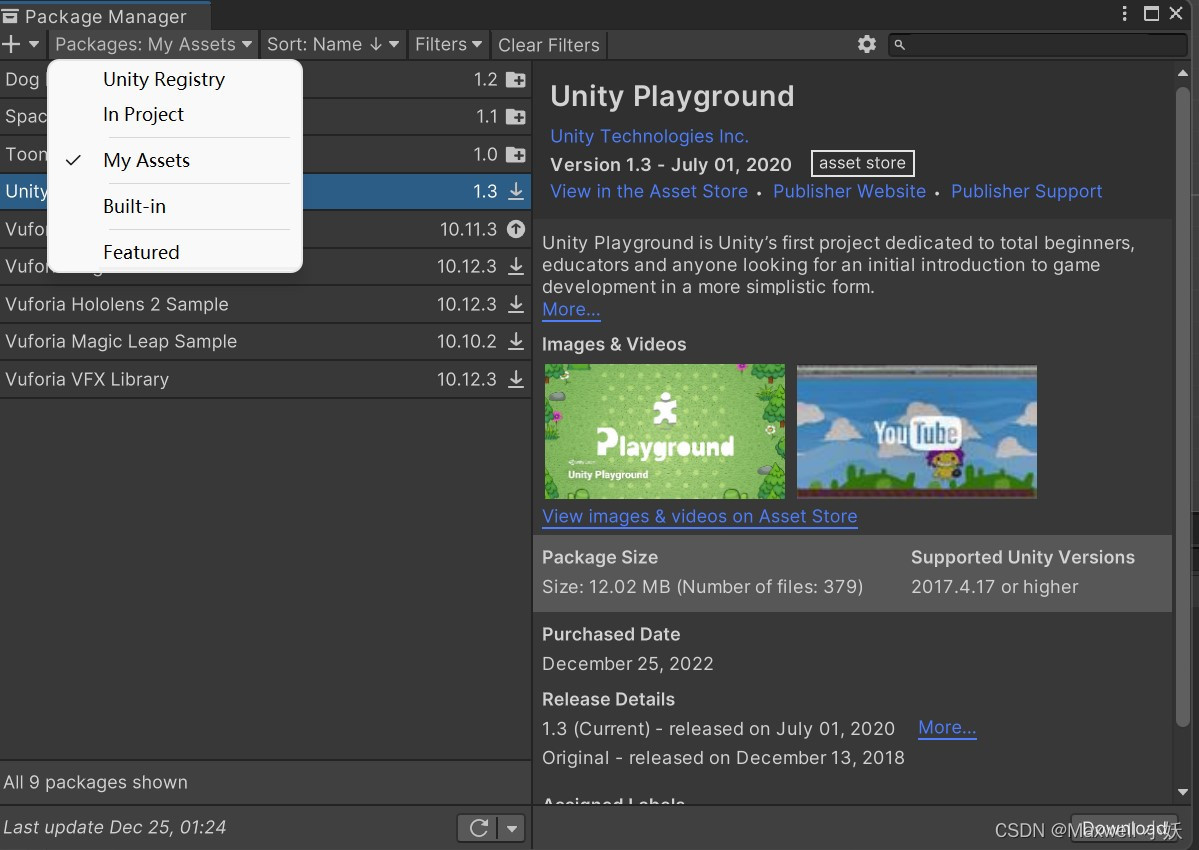Click import icon for version 1.1 package
The width and height of the screenshot is (1199, 850).
pyautogui.click(x=516, y=117)
